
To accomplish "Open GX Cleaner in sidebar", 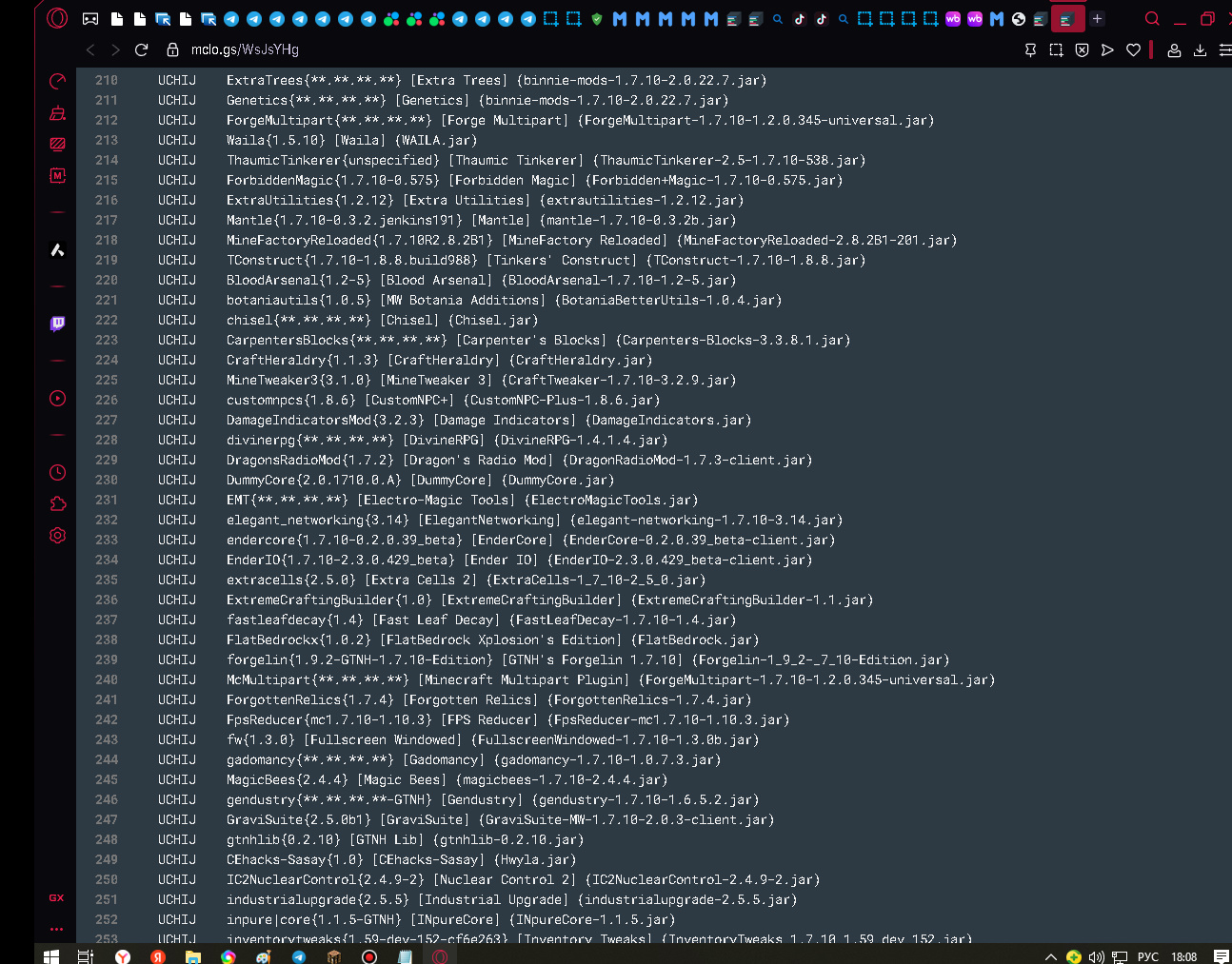I will pyautogui.click(x=57, y=113).
